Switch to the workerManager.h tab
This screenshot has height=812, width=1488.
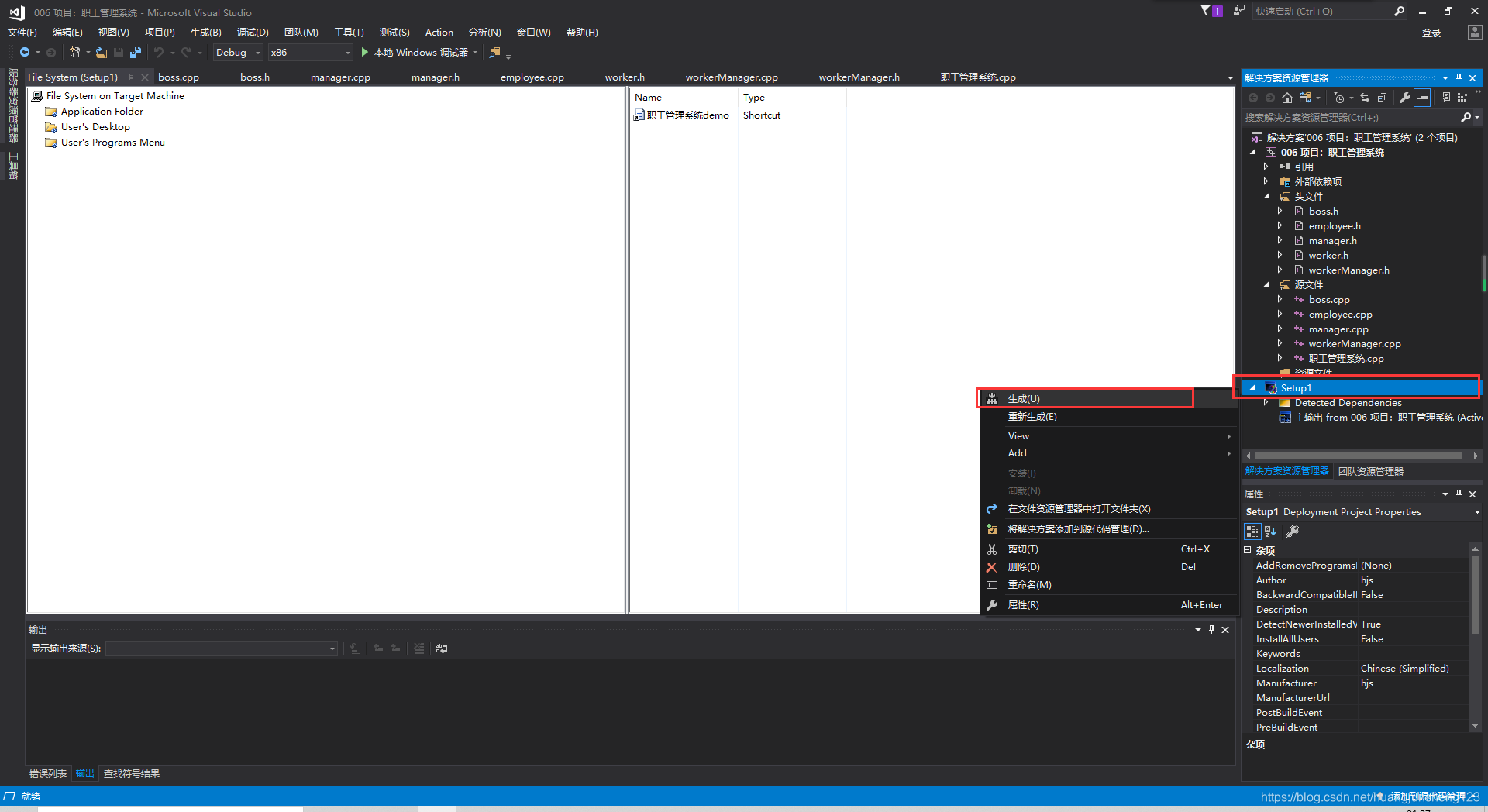click(859, 77)
